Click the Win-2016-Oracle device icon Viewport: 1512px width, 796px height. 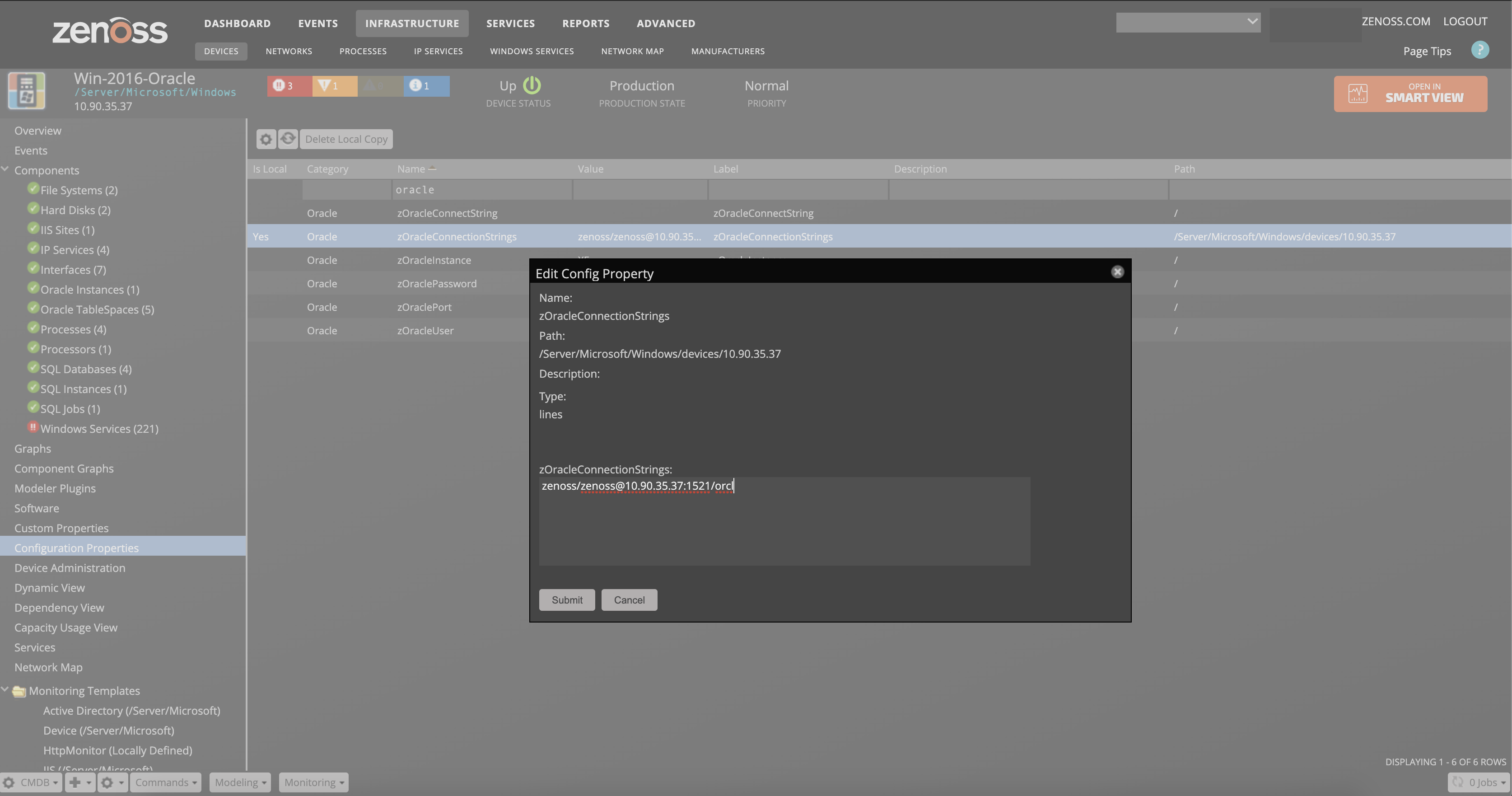(26, 91)
